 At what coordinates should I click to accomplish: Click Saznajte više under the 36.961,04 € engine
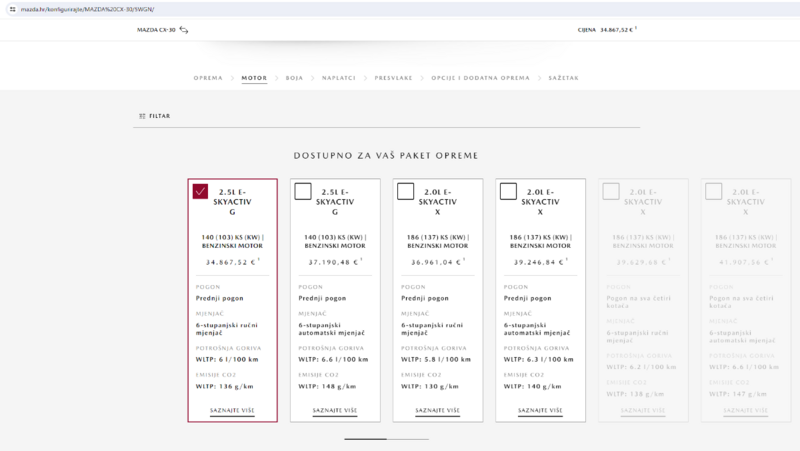[x=437, y=410]
